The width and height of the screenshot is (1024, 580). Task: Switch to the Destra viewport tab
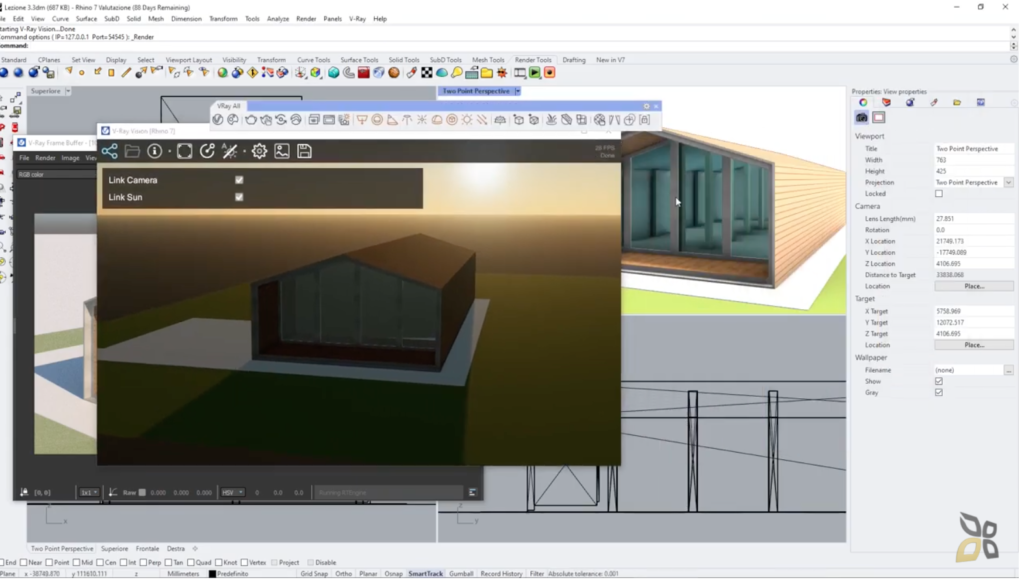pos(176,549)
